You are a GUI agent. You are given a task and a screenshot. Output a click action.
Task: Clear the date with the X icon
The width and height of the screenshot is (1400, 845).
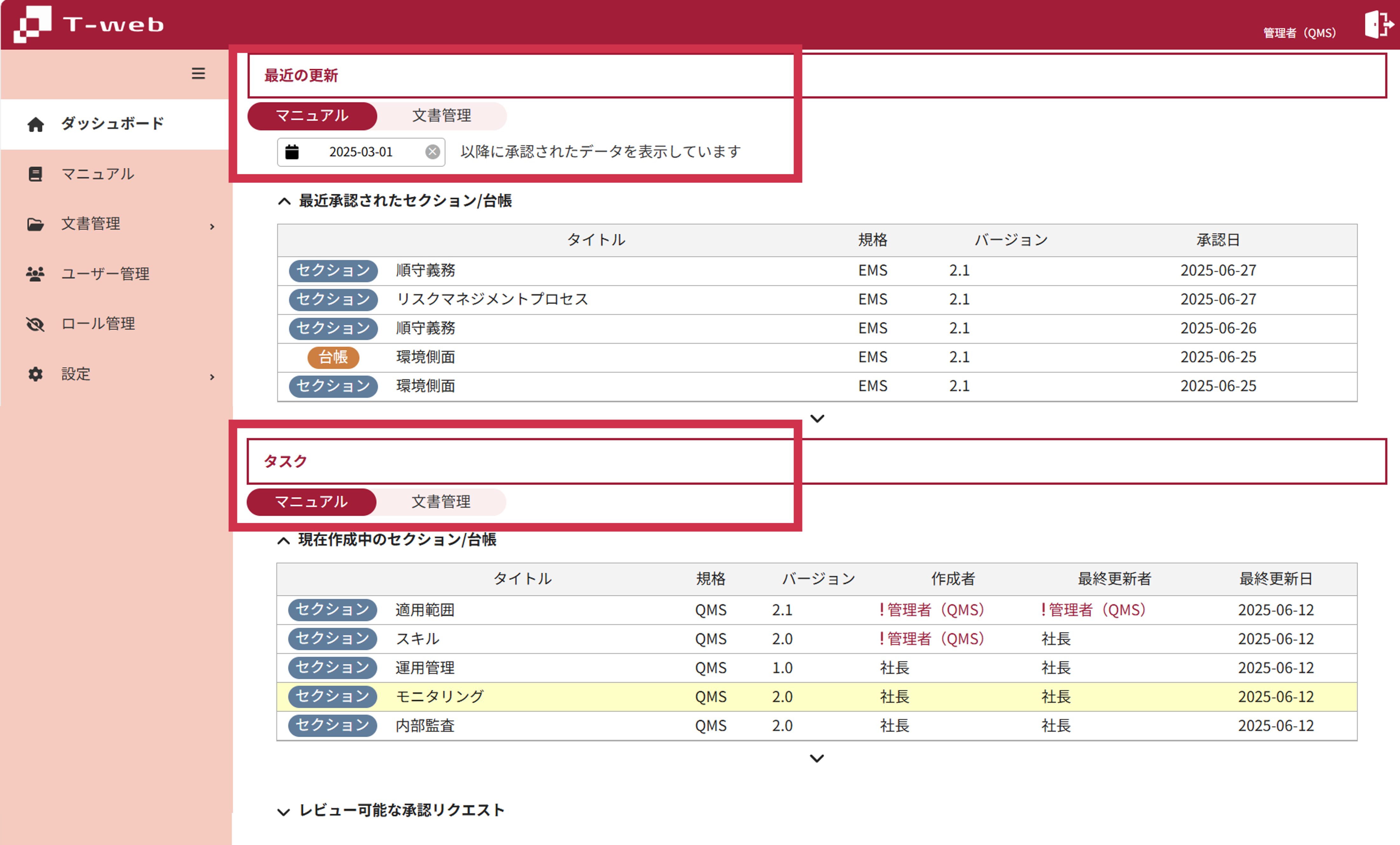tap(432, 152)
